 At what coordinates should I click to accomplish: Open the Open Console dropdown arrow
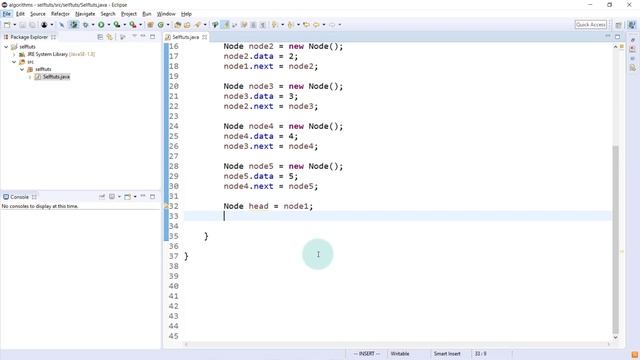[x=135, y=197]
